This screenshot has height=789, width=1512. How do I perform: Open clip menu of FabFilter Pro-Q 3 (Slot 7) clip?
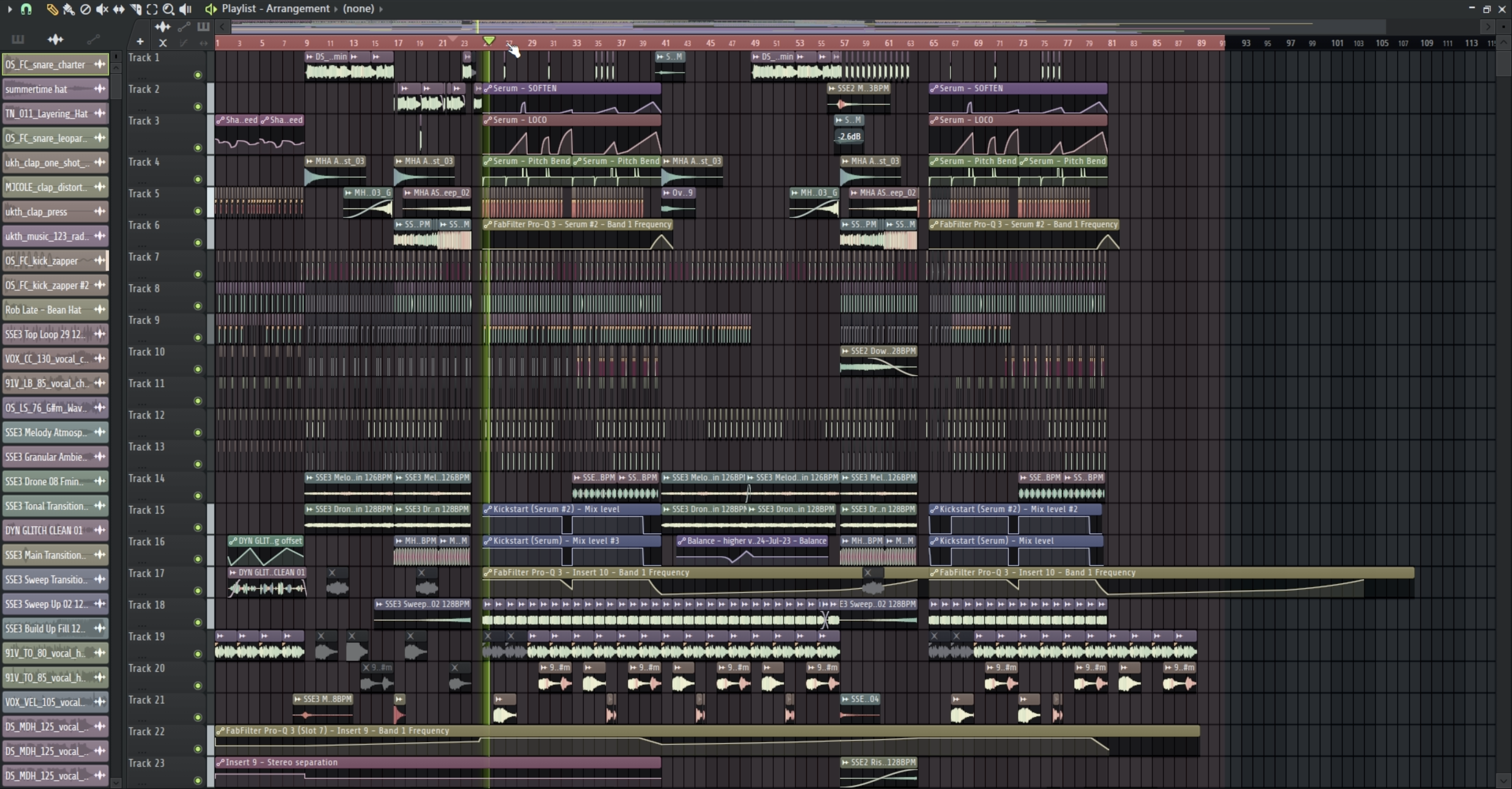(x=220, y=731)
